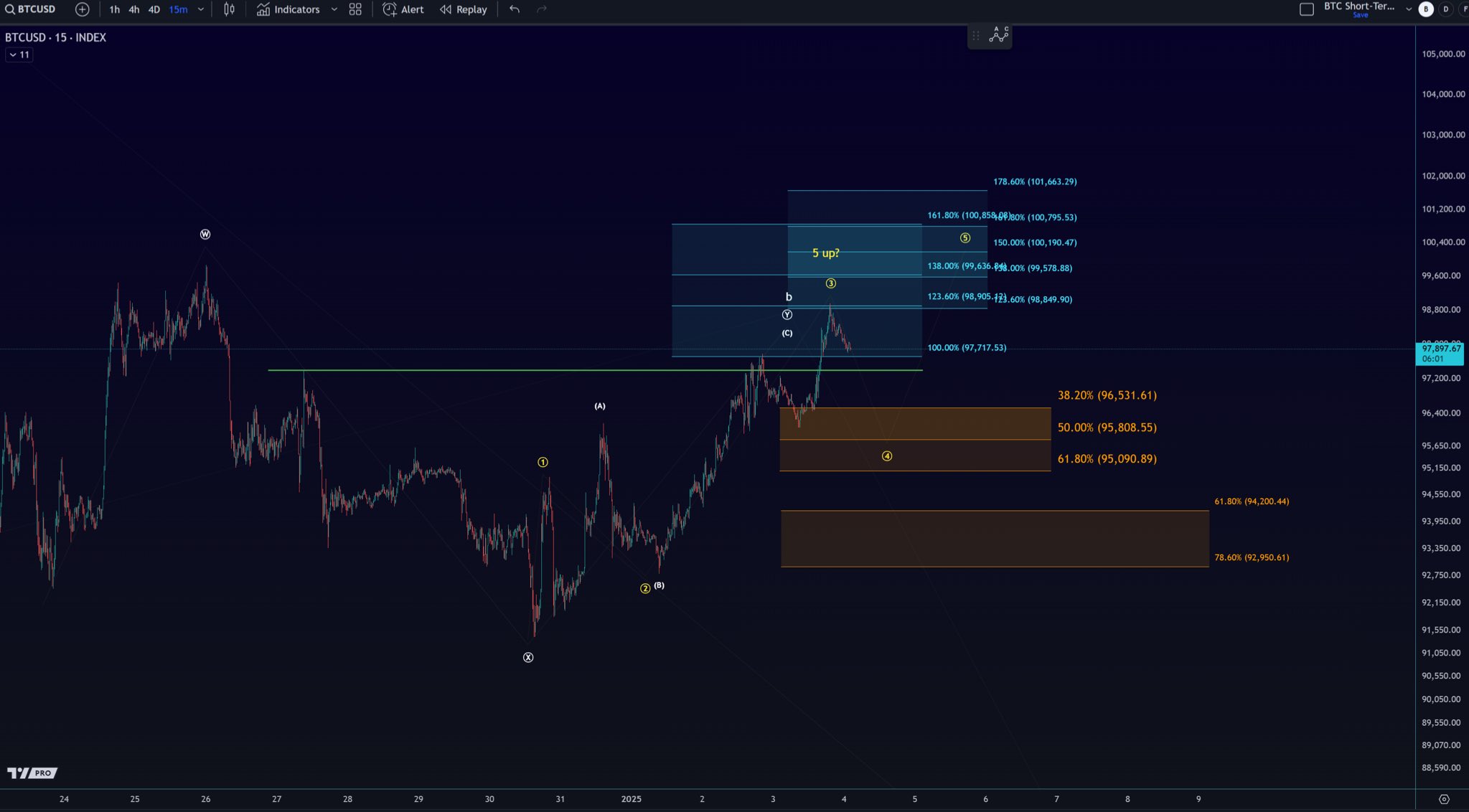
Task: Select the candlestick chart type icon
Action: point(229,9)
